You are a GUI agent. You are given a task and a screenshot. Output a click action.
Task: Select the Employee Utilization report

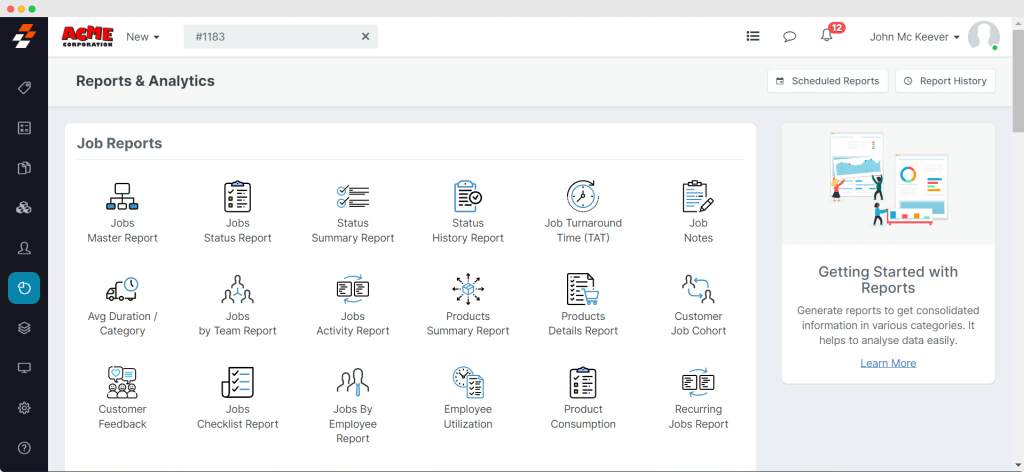(468, 383)
